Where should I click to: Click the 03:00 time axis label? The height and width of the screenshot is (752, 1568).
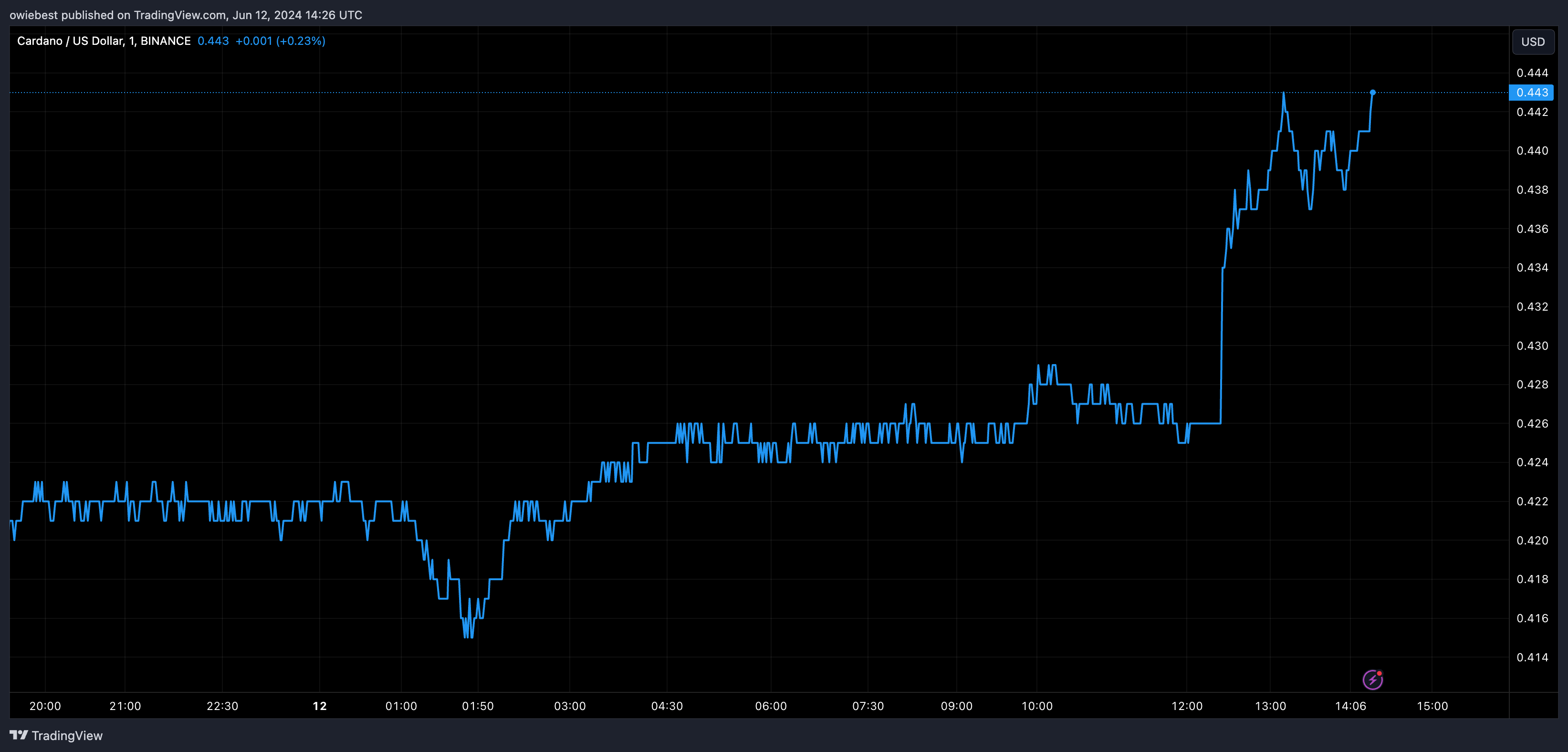(x=570, y=706)
